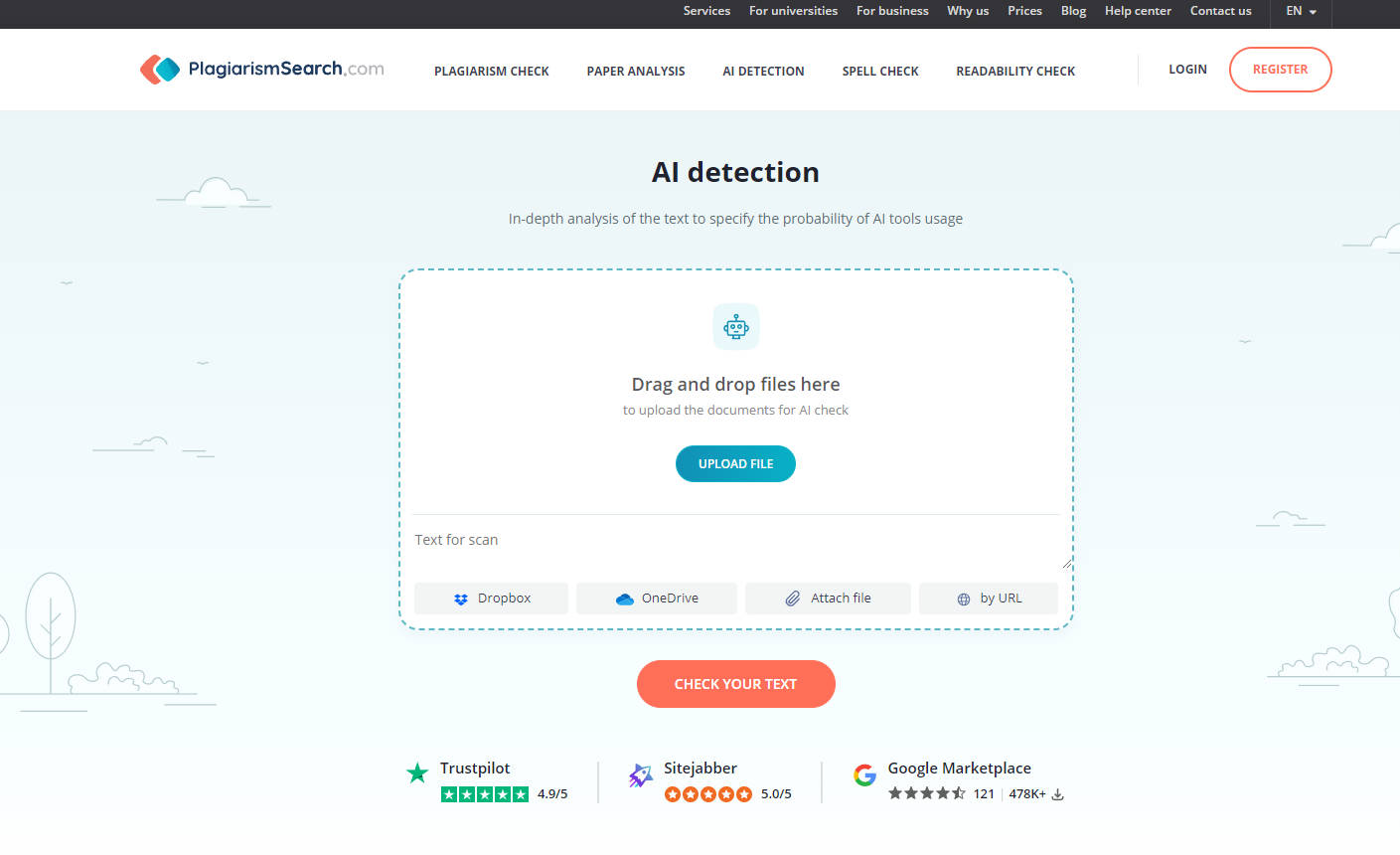Open the EN language dropdown

coord(1300,11)
